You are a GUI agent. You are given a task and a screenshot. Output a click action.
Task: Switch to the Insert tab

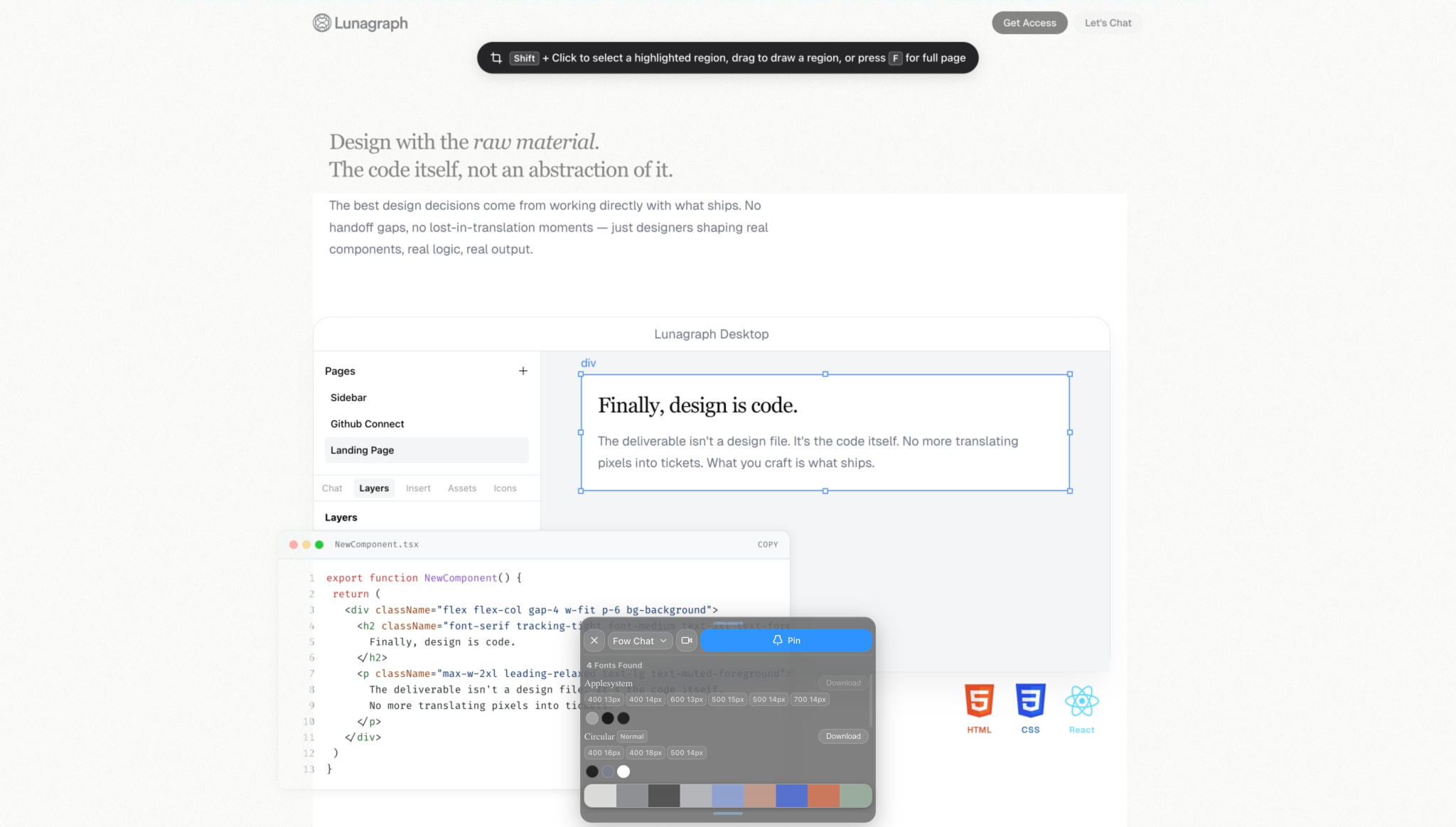418,489
